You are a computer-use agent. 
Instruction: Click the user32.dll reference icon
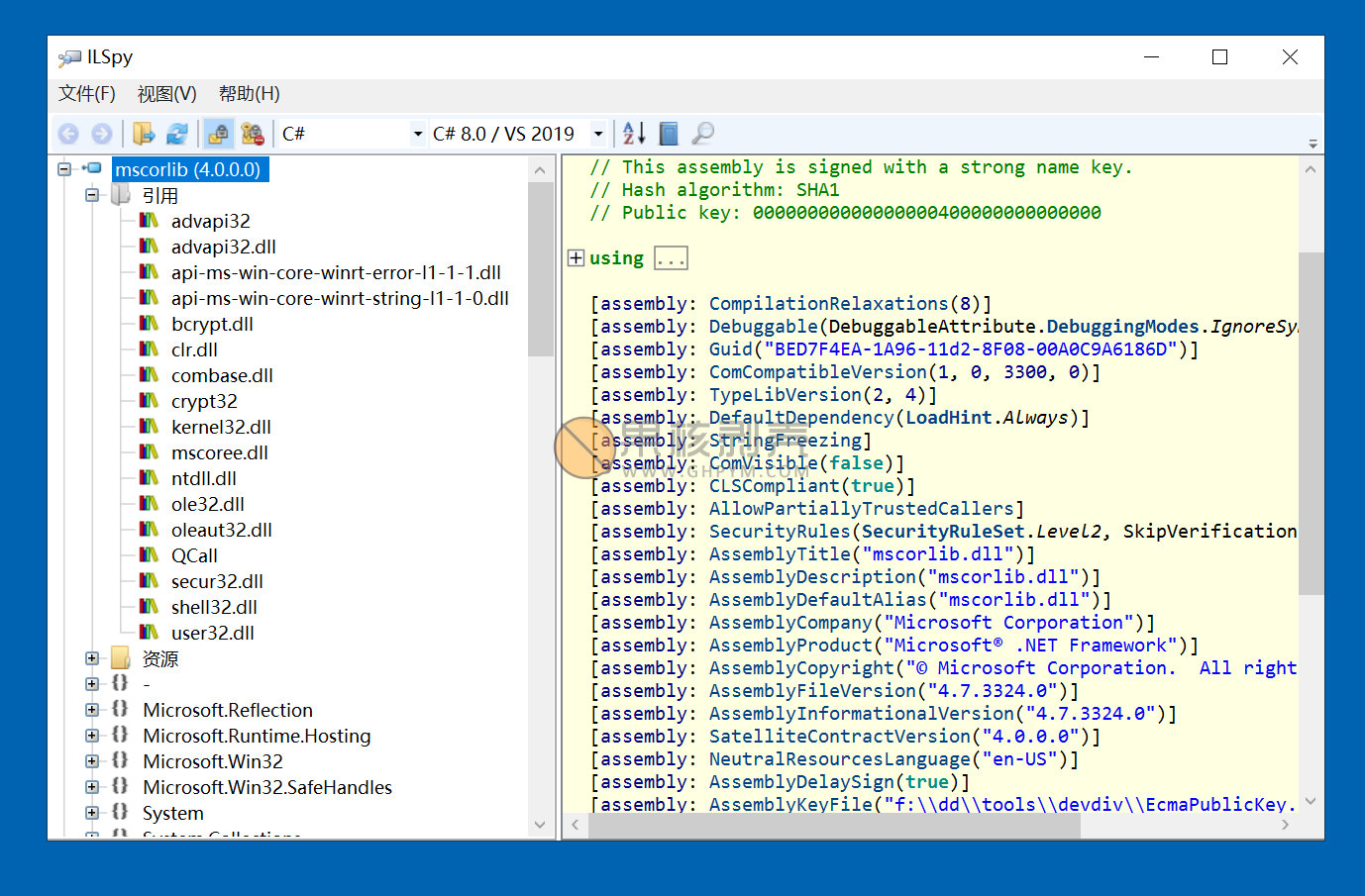click(149, 632)
